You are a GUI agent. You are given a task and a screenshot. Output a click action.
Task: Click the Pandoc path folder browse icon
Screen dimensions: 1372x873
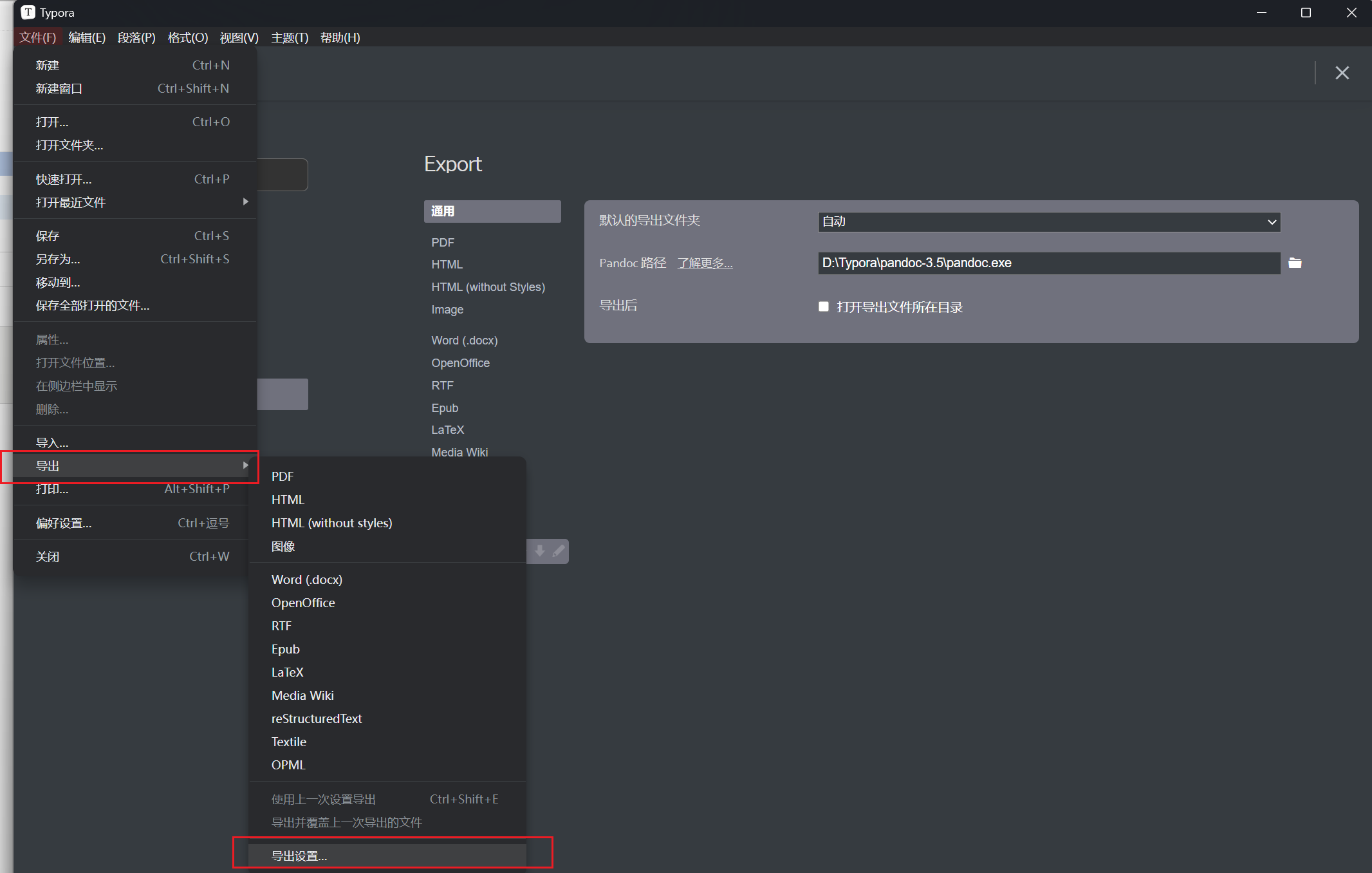1295,263
